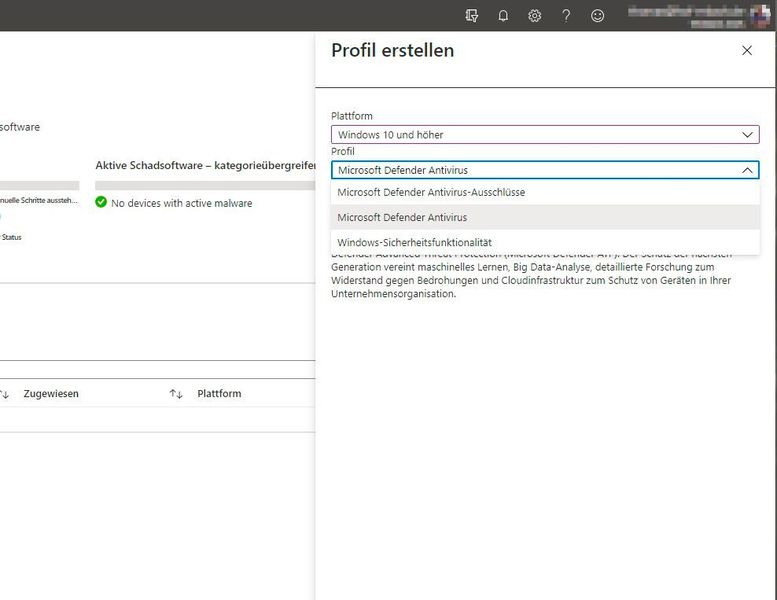Click sort arrows beside Plattform column
The width and height of the screenshot is (777, 600).
click(176, 394)
